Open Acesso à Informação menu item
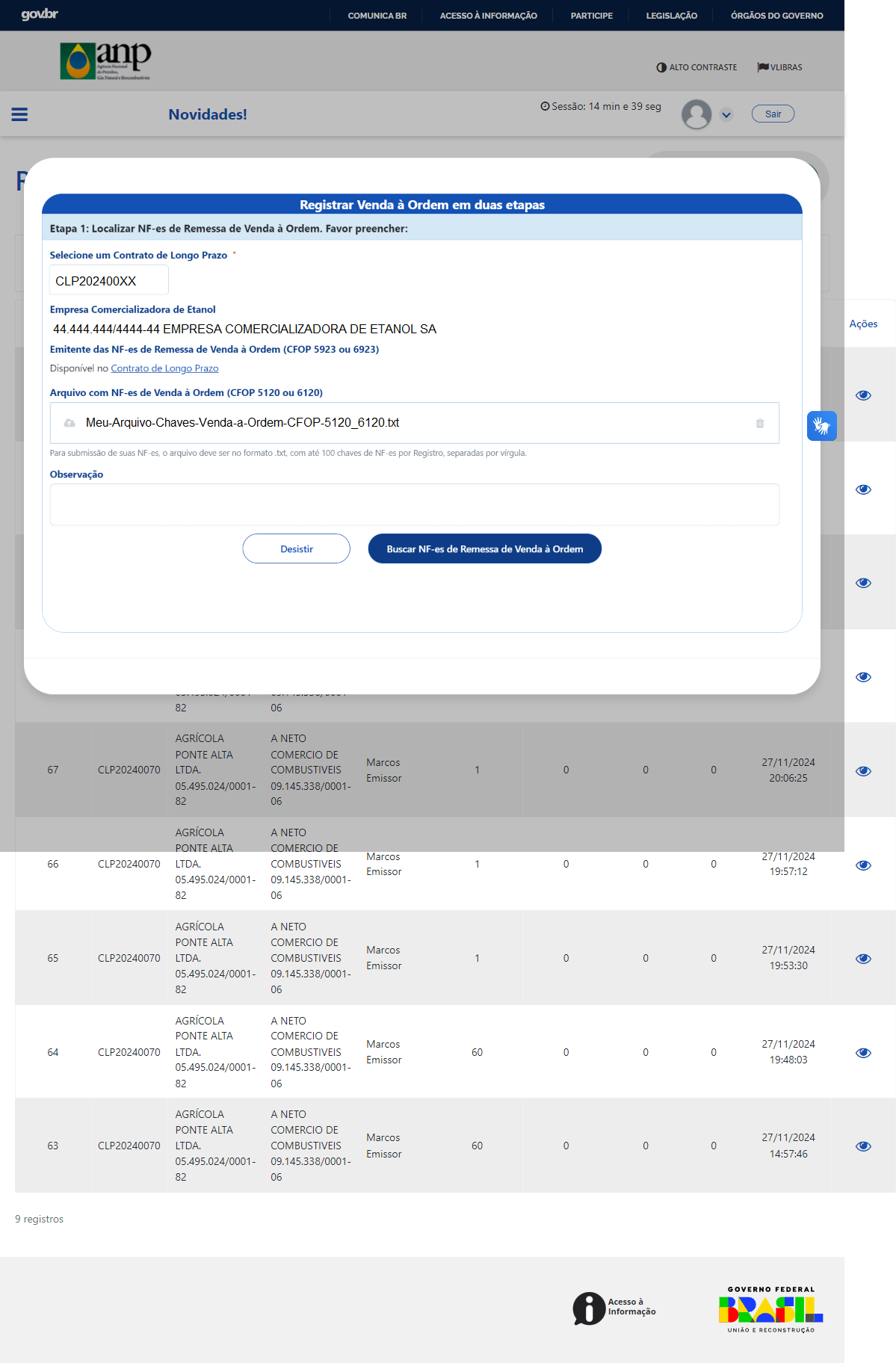This screenshot has height=1363, width=896. pos(489,16)
